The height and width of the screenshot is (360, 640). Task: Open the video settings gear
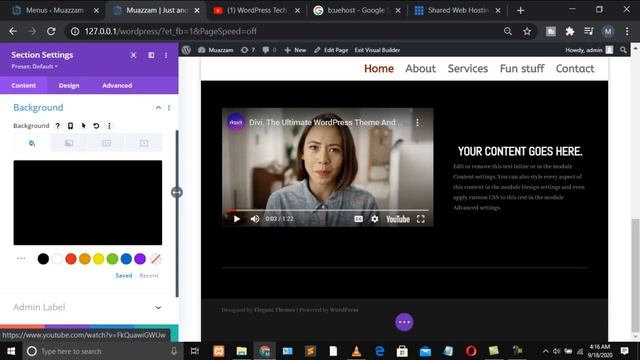pyautogui.click(x=374, y=219)
